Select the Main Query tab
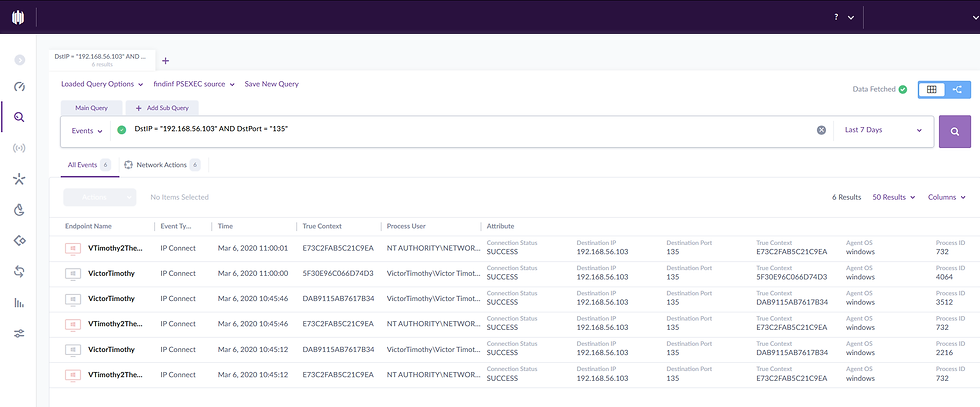 pos(91,108)
